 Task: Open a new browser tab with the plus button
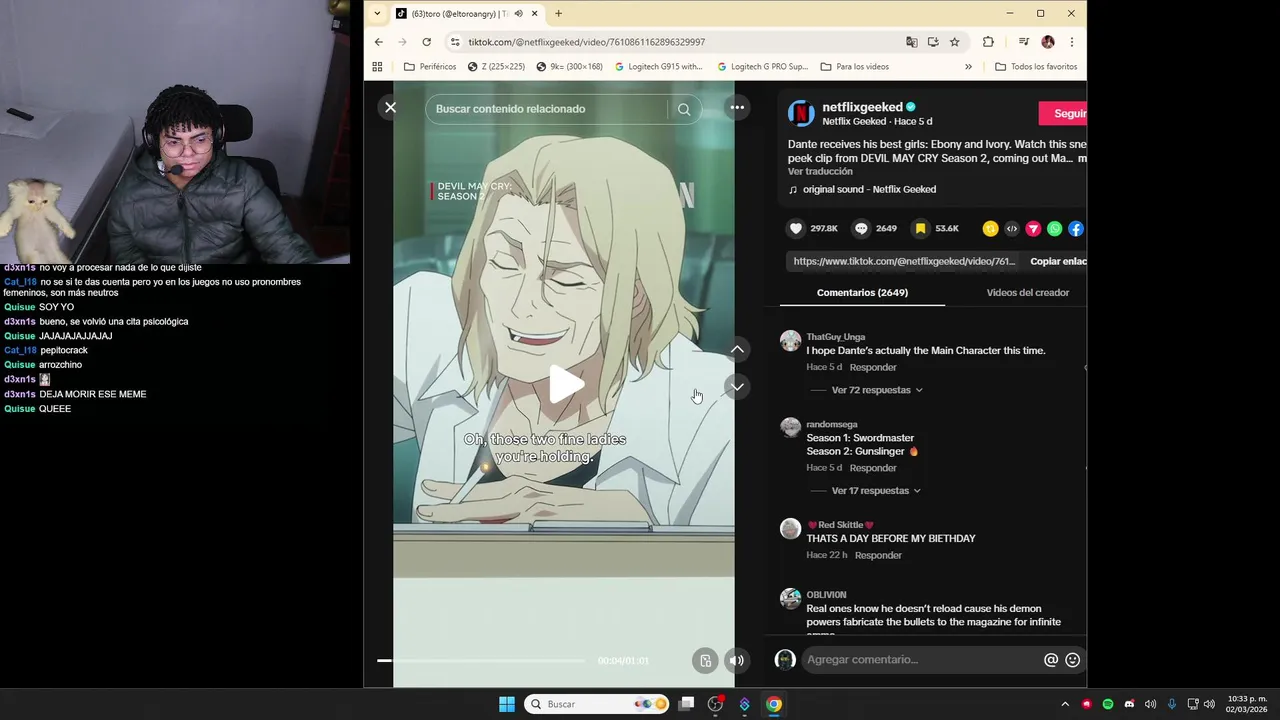pos(558,13)
